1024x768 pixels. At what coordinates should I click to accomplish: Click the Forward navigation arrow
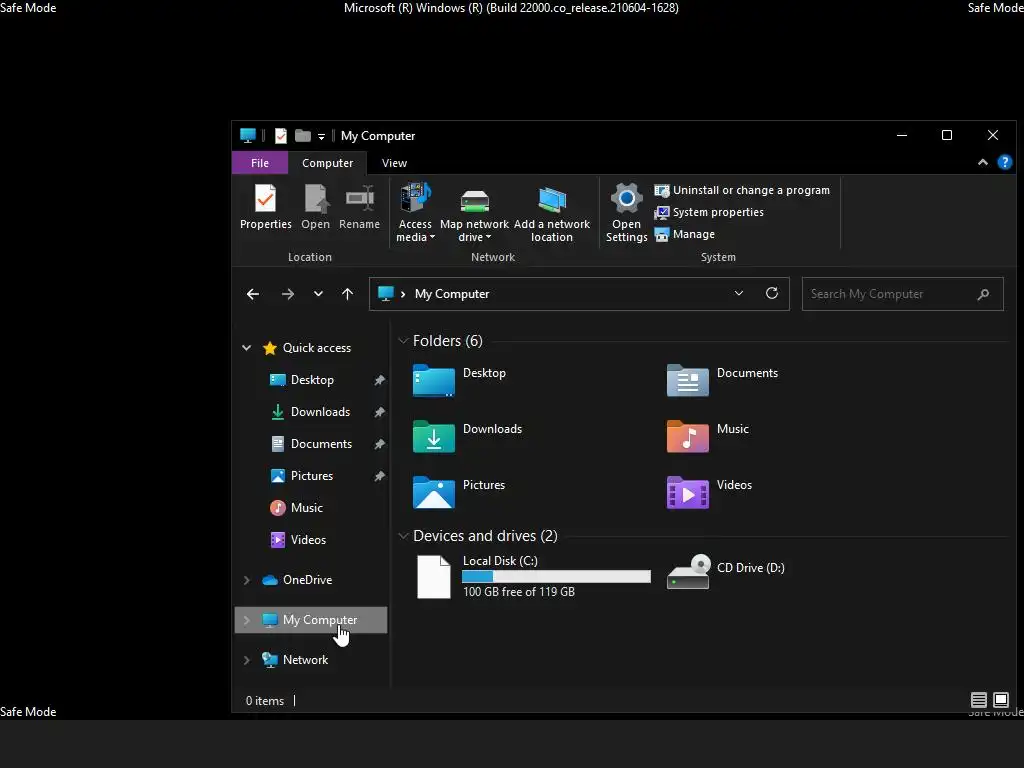coord(287,294)
